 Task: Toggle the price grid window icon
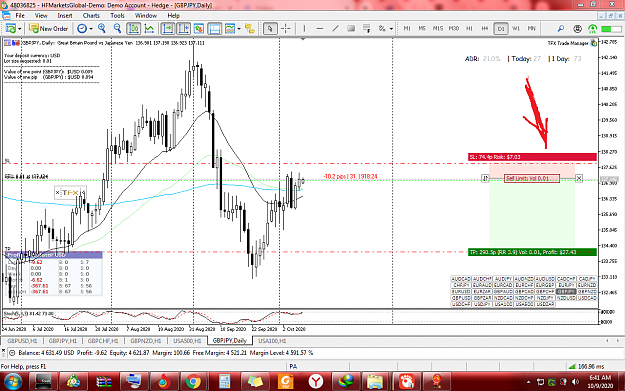point(215,29)
